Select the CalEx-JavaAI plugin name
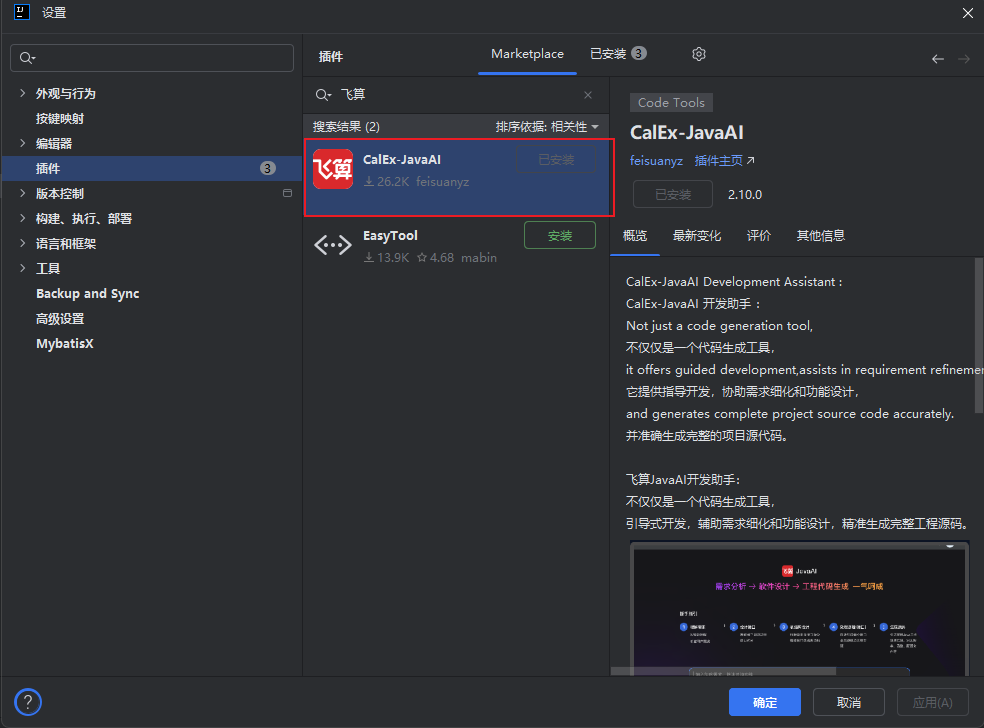The height and width of the screenshot is (728, 984). click(402, 159)
